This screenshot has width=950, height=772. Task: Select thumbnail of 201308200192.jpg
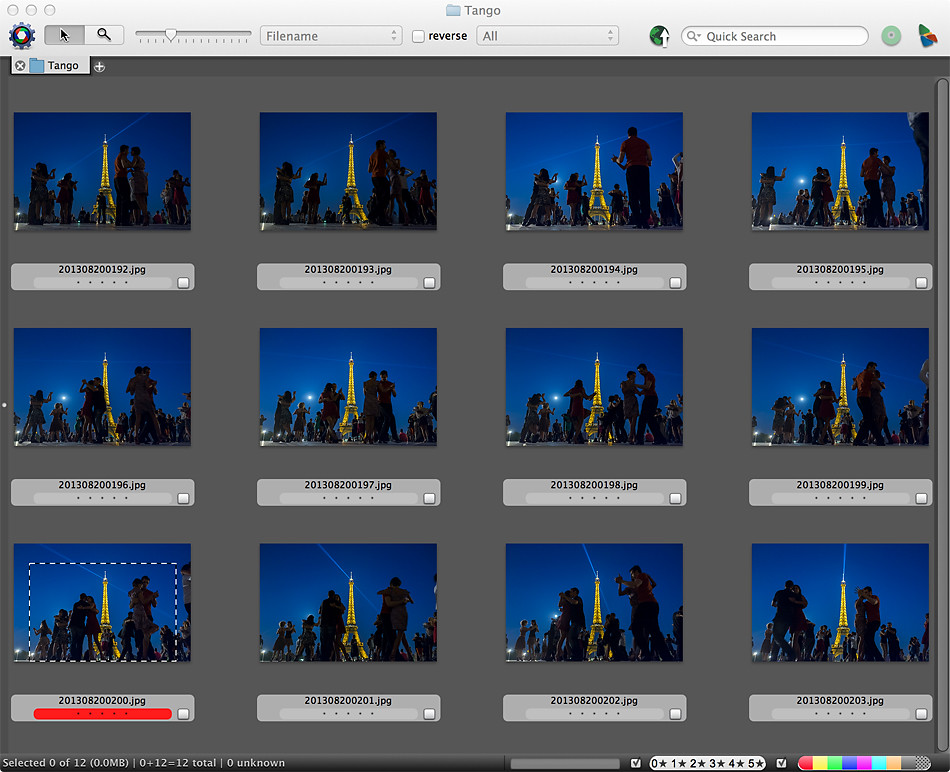click(x=102, y=171)
